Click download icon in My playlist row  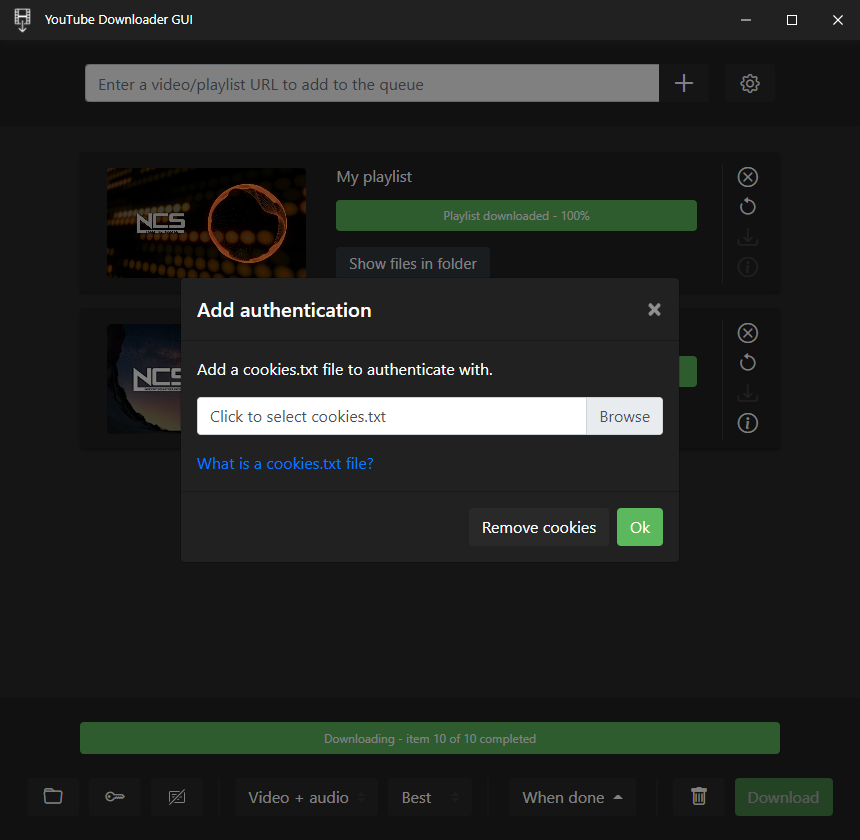click(x=748, y=237)
